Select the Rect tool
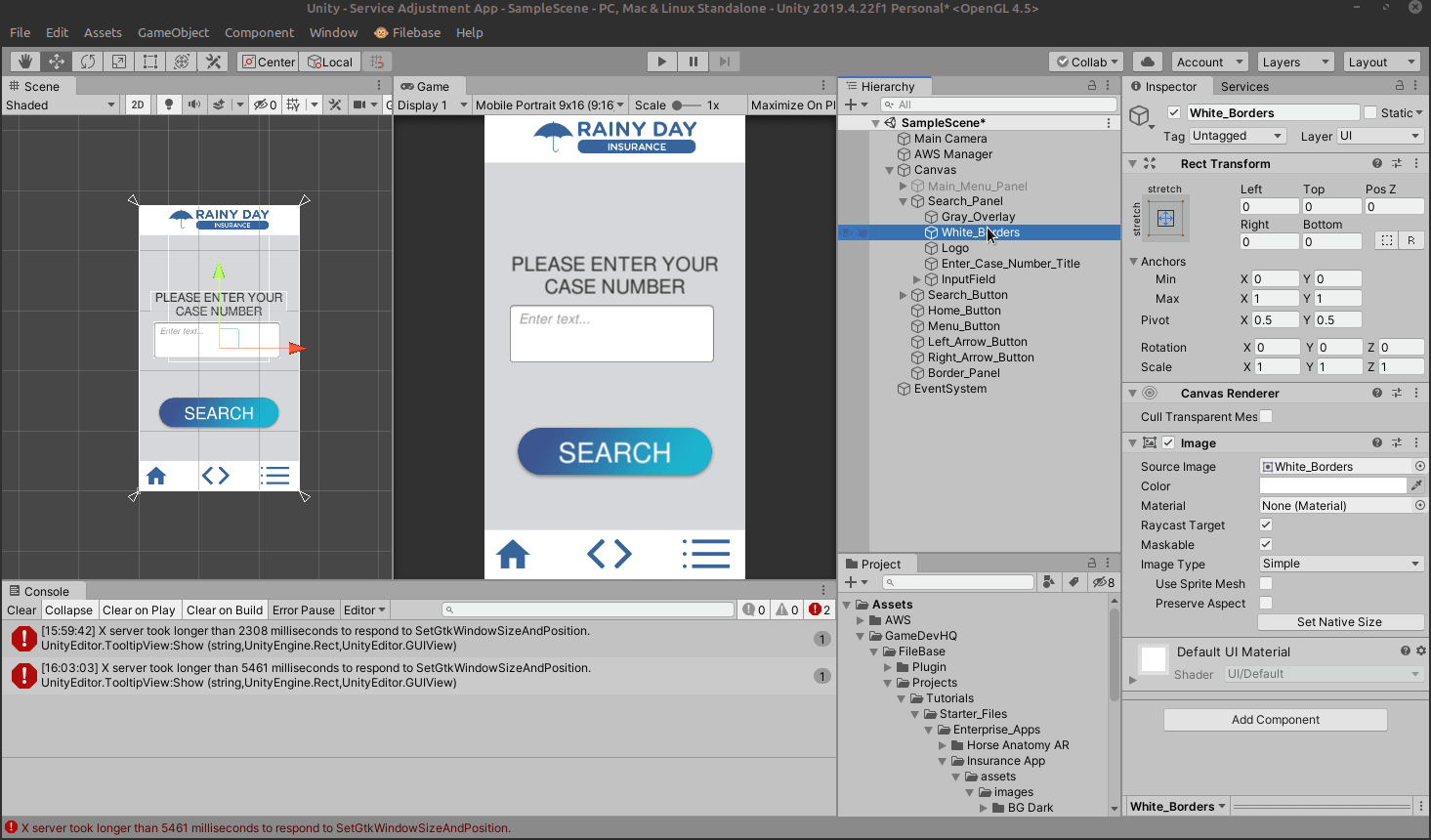The width and height of the screenshot is (1431, 840). coord(150,62)
